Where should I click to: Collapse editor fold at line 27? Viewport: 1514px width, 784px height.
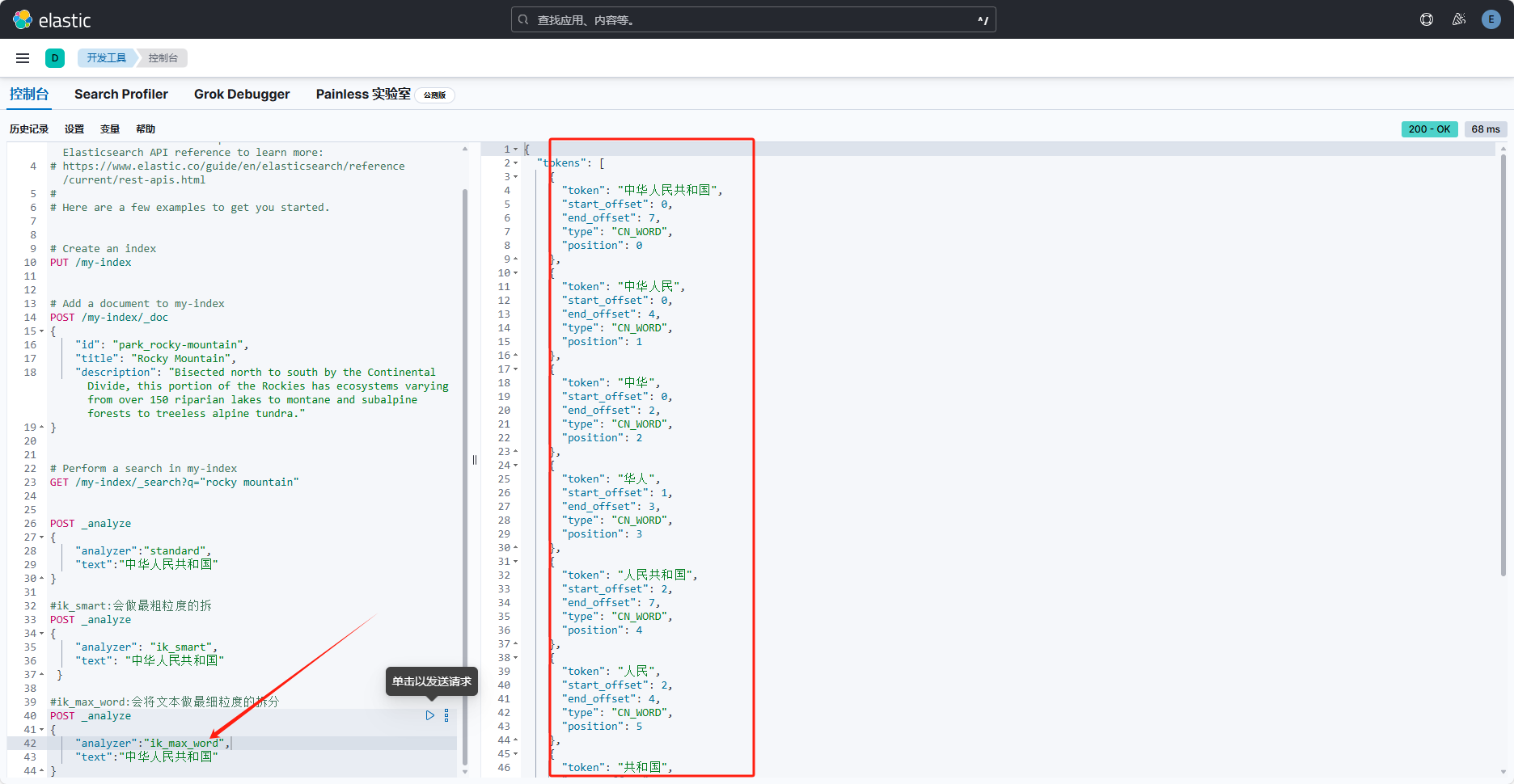click(x=42, y=537)
